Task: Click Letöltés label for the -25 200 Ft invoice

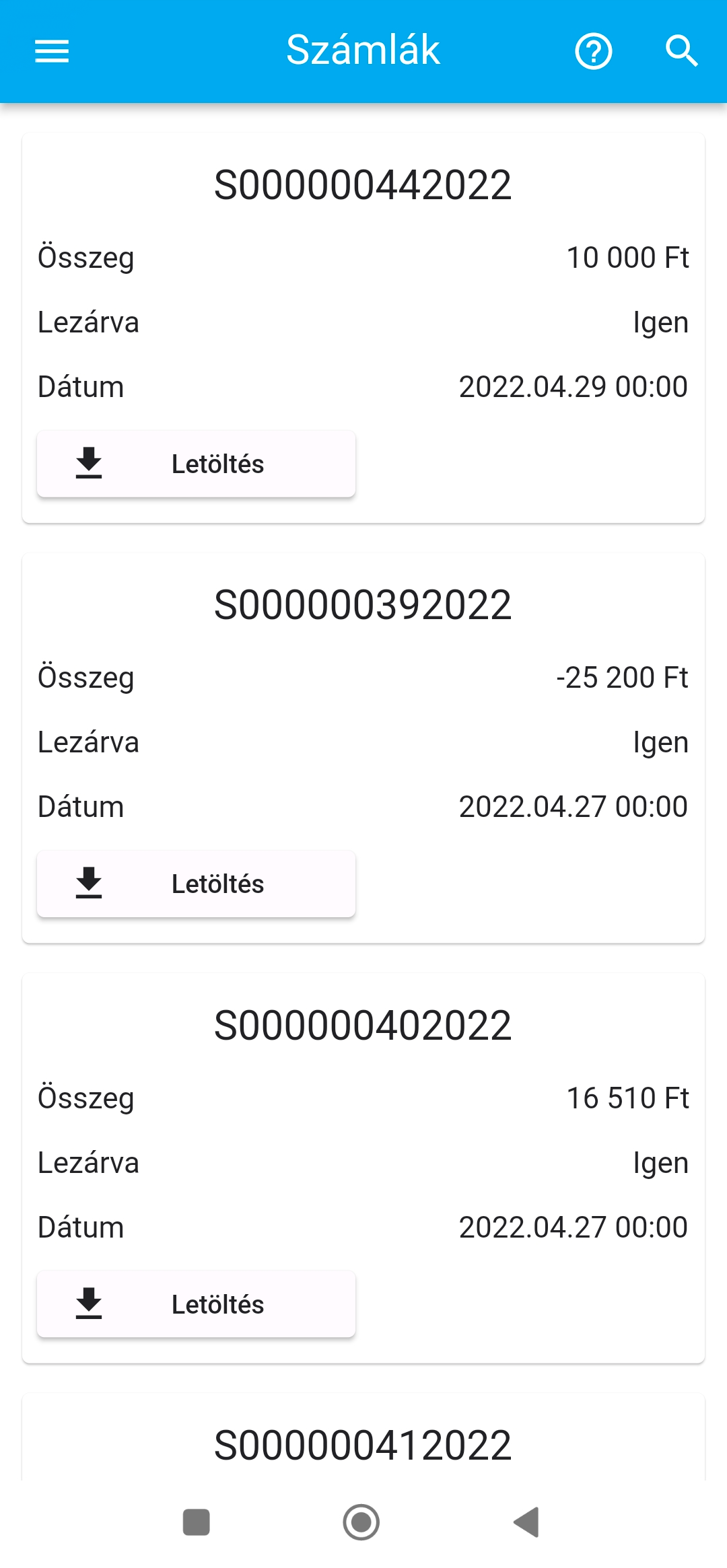Action: 217,884
